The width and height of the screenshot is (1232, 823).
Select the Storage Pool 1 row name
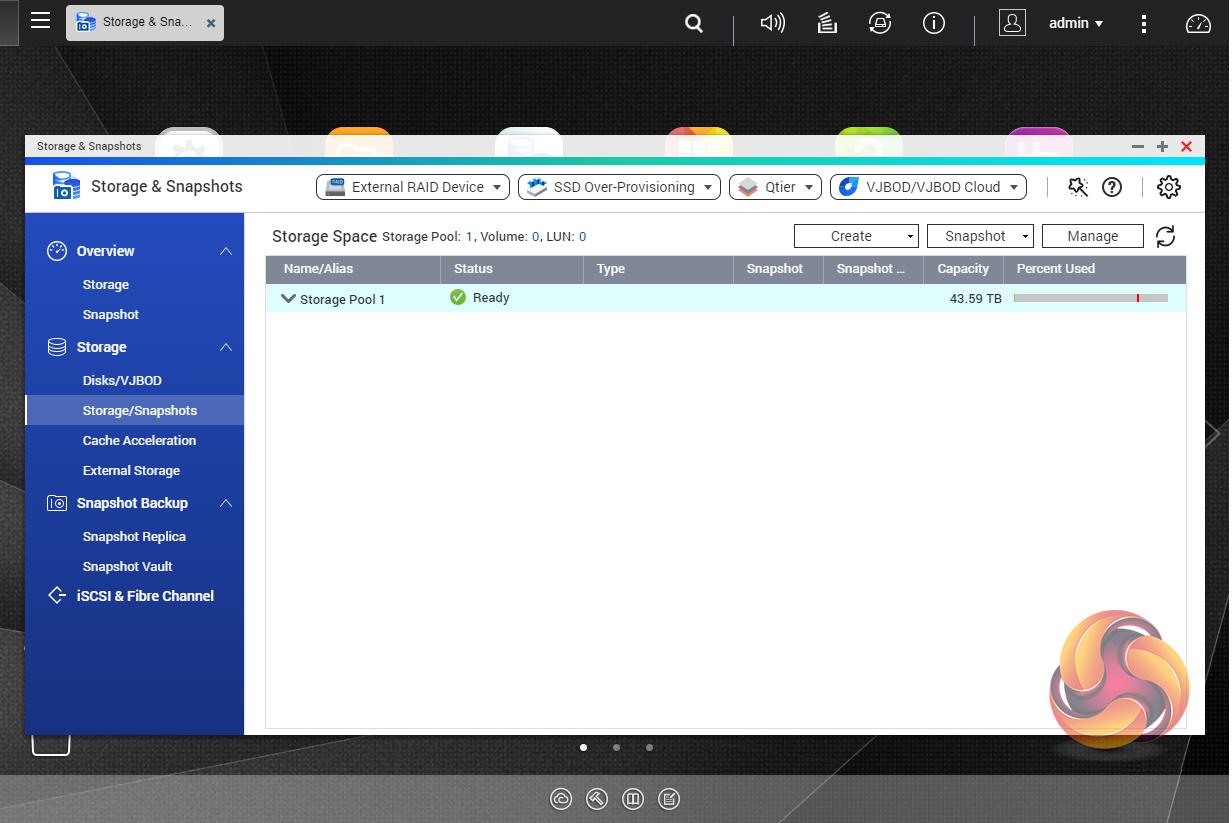pyautogui.click(x=342, y=299)
